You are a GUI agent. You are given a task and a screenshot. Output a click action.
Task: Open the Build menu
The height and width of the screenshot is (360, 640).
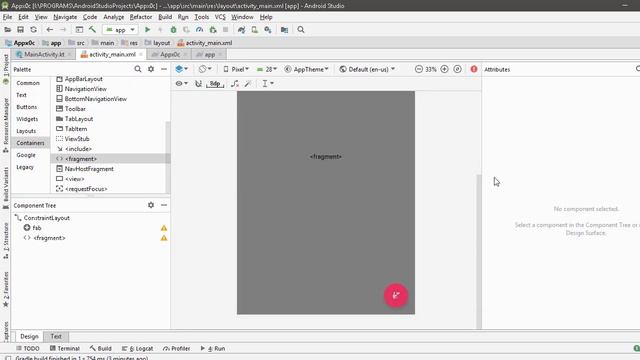[x=165, y=17]
